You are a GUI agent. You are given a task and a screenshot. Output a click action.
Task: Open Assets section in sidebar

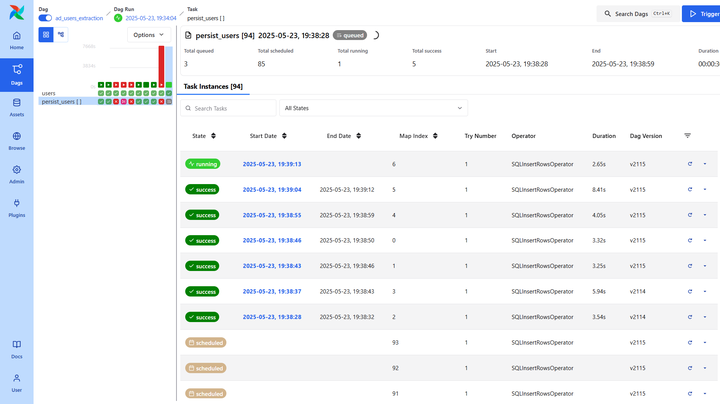pos(17,107)
